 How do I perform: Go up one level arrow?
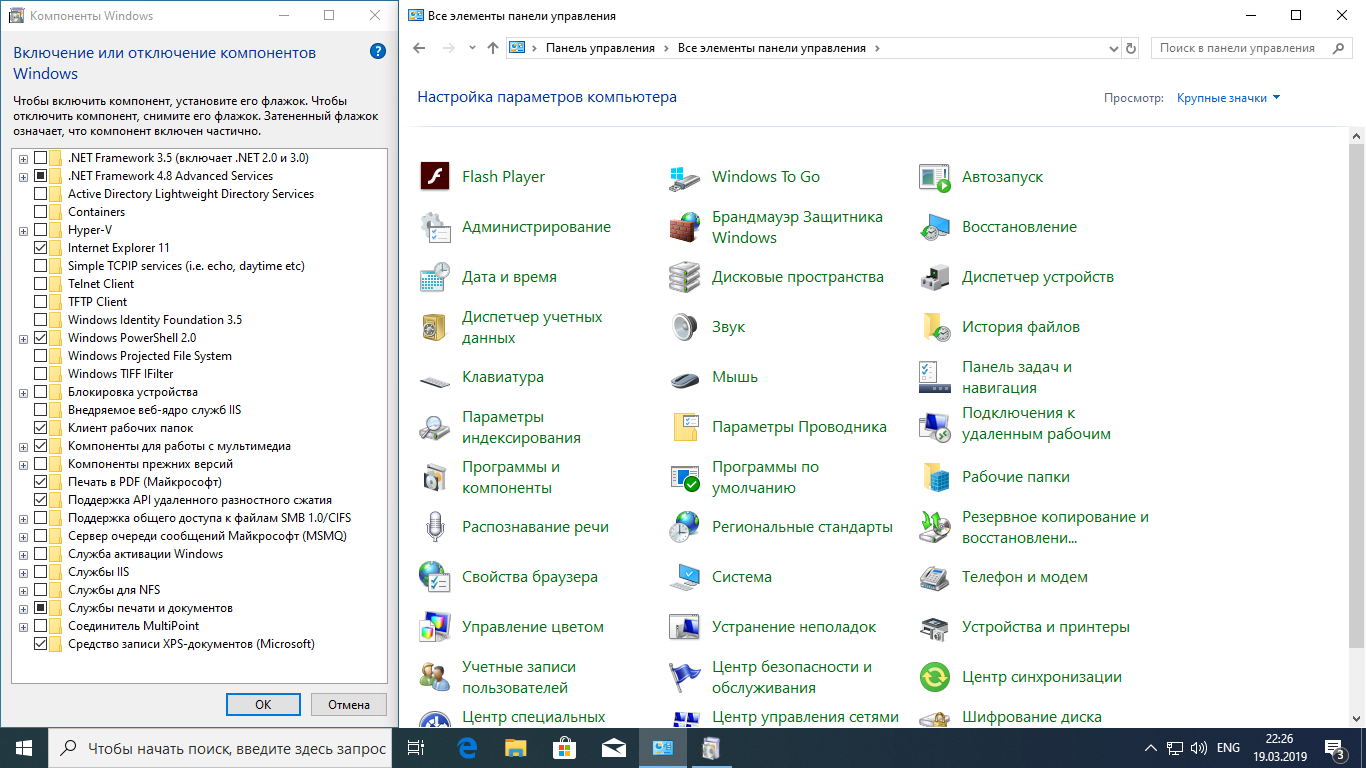pyautogui.click(x=492, y=48)
